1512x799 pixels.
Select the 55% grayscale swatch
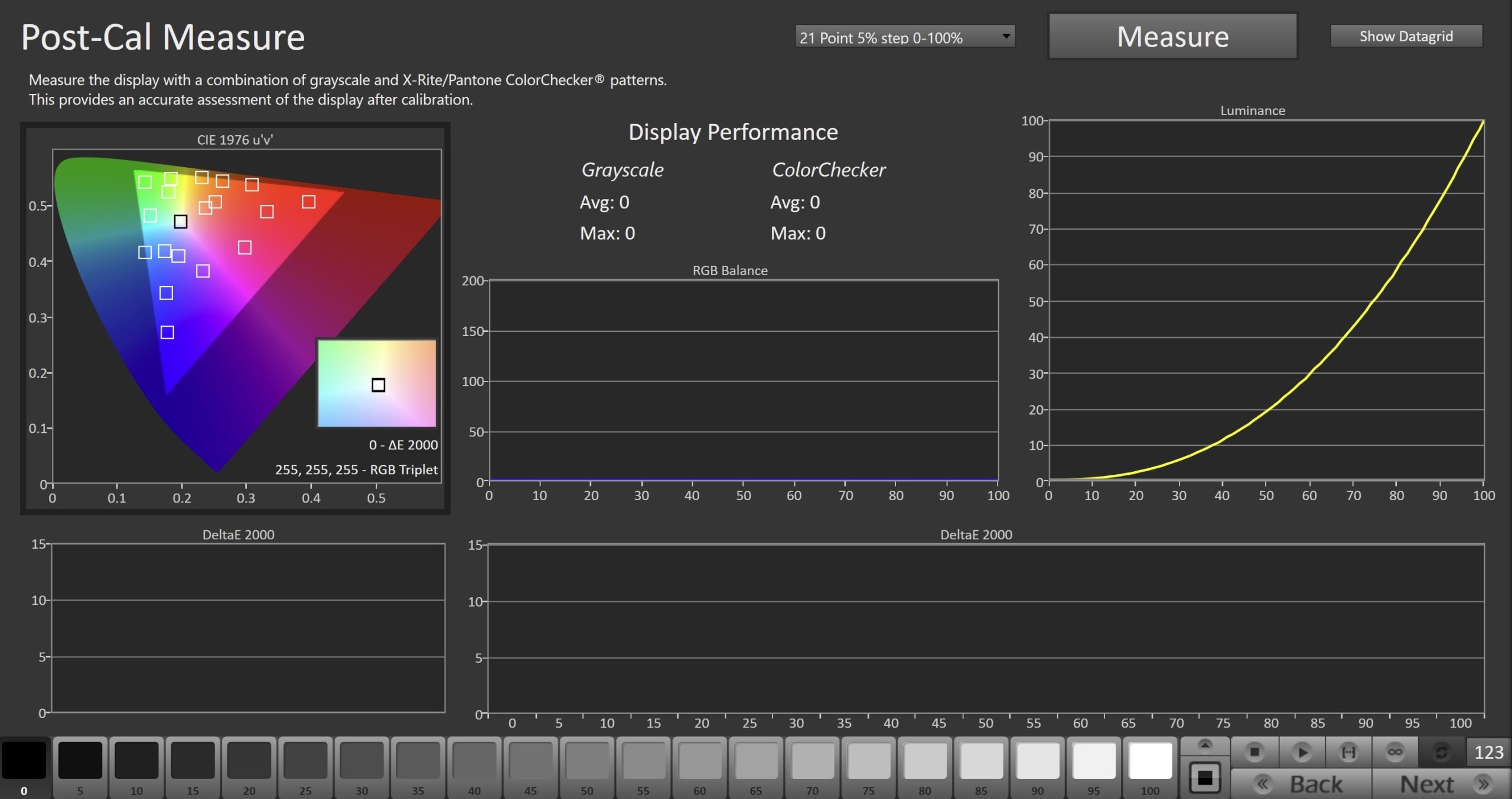[x=643, y=768]
